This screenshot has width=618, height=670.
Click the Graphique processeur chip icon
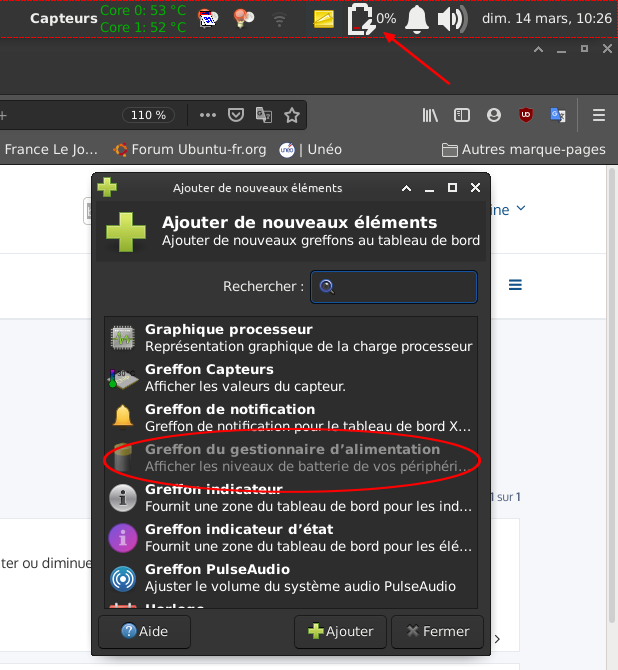pyautogui.click(x=123, y=338)
